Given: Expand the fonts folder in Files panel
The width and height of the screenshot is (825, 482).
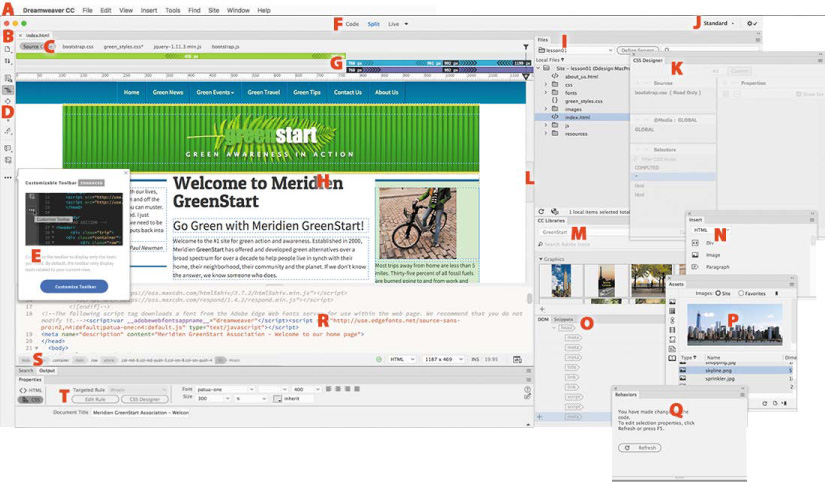Looking at the screenshot, I should pyautogui.click(x=546, y=93).
